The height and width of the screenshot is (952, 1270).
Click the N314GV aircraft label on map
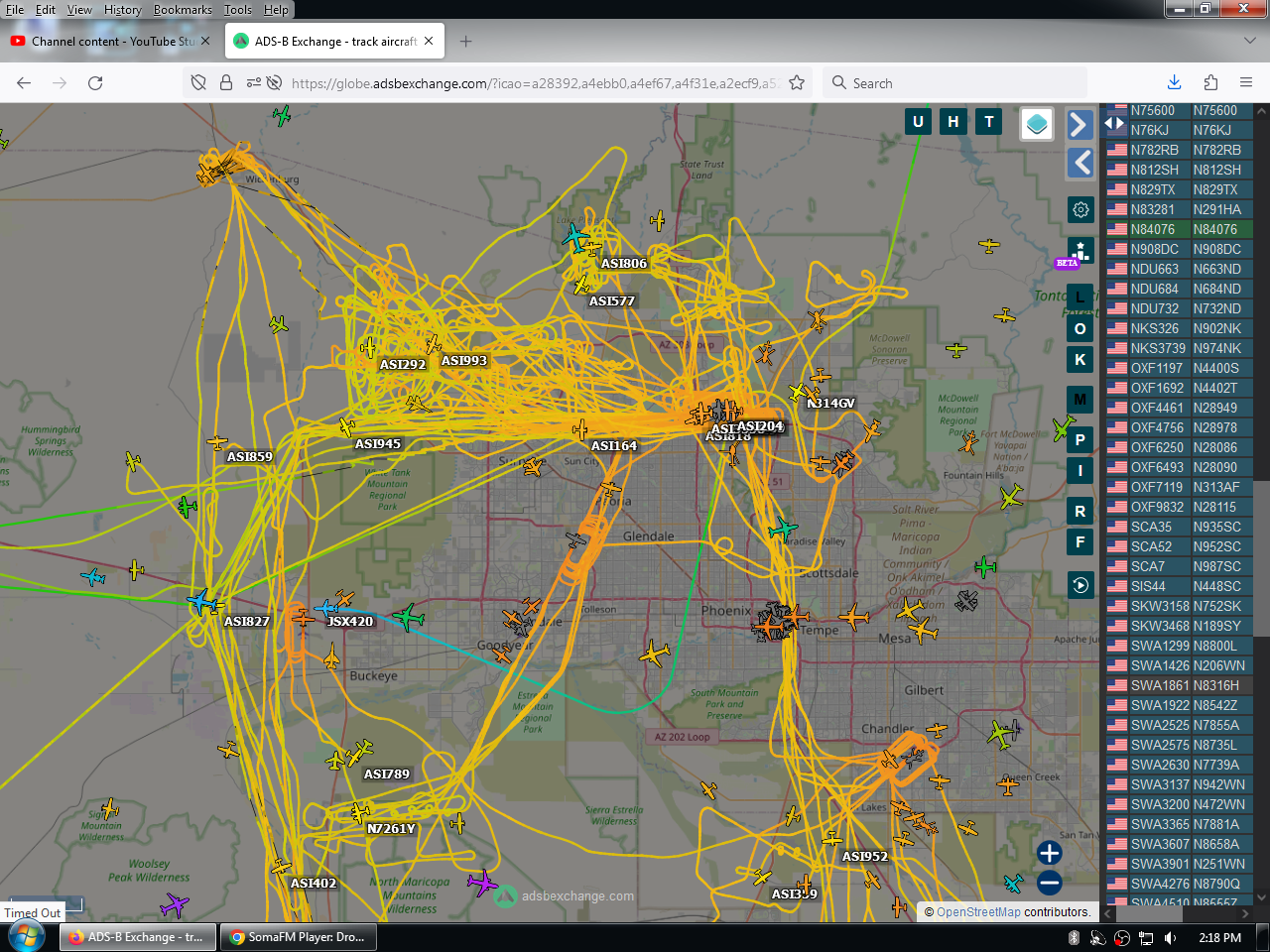click(831, 404)
